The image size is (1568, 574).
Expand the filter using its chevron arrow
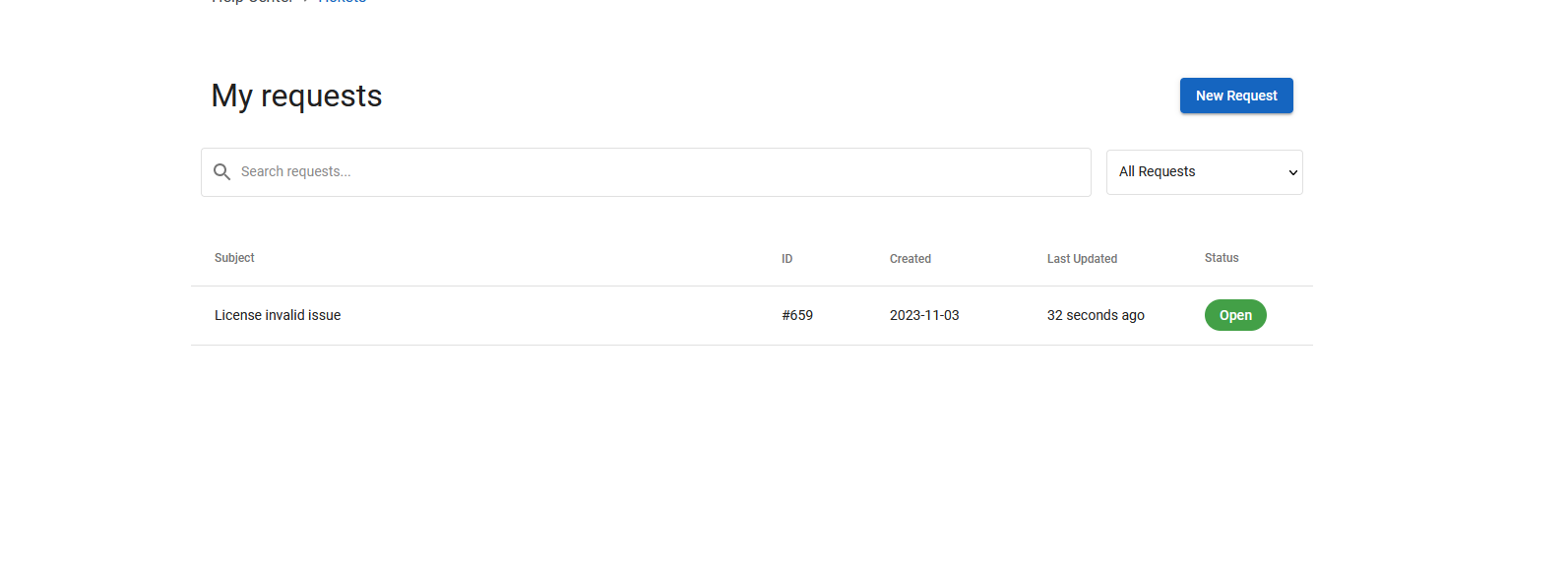coord(1293,172)
